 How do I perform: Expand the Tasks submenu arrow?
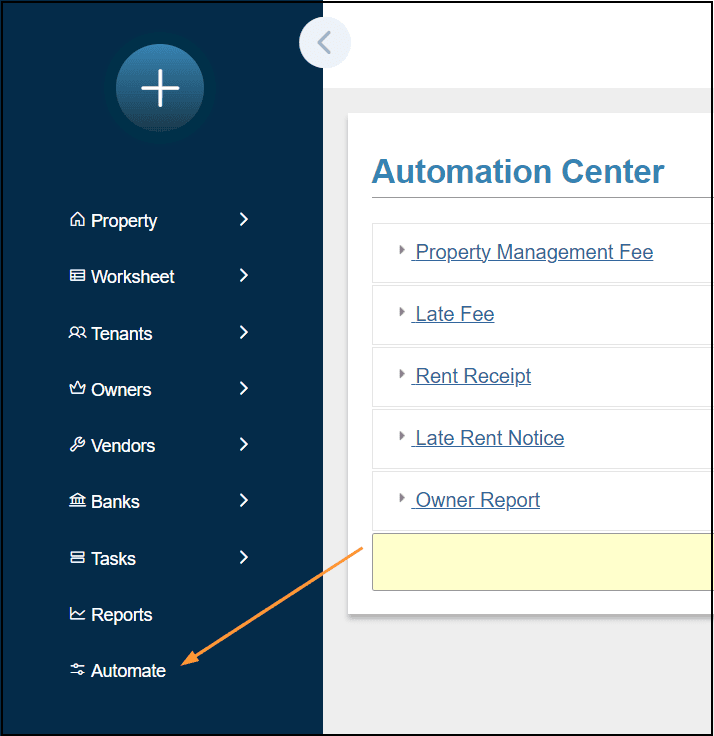[244, 557]
